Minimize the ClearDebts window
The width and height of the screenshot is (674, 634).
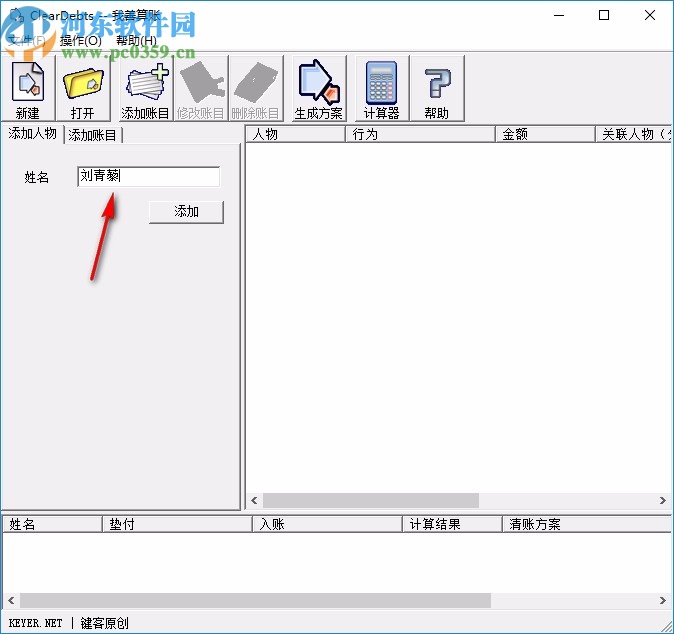(x=559, y=15)
